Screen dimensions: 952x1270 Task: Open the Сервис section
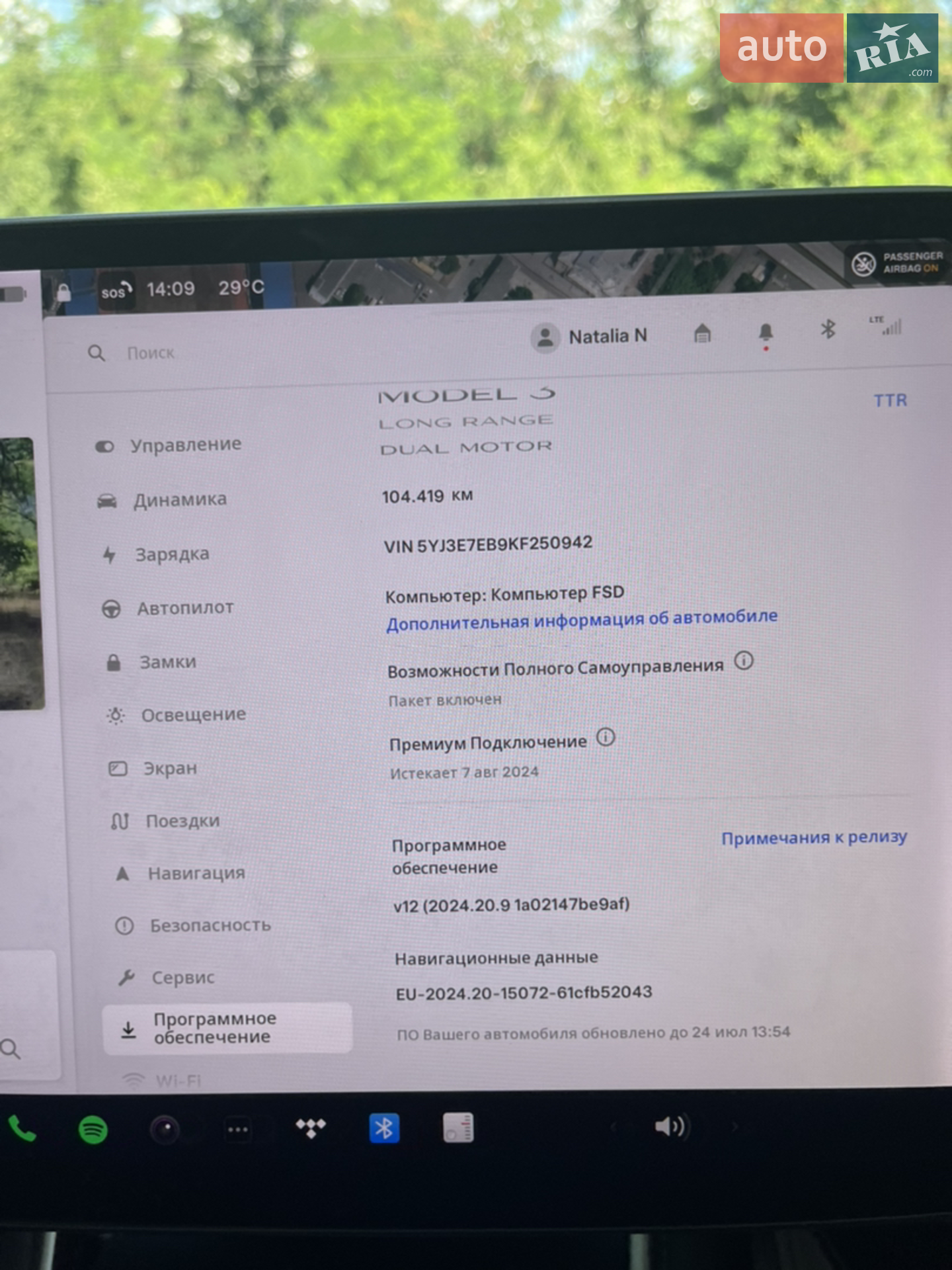tap(167, 977)
